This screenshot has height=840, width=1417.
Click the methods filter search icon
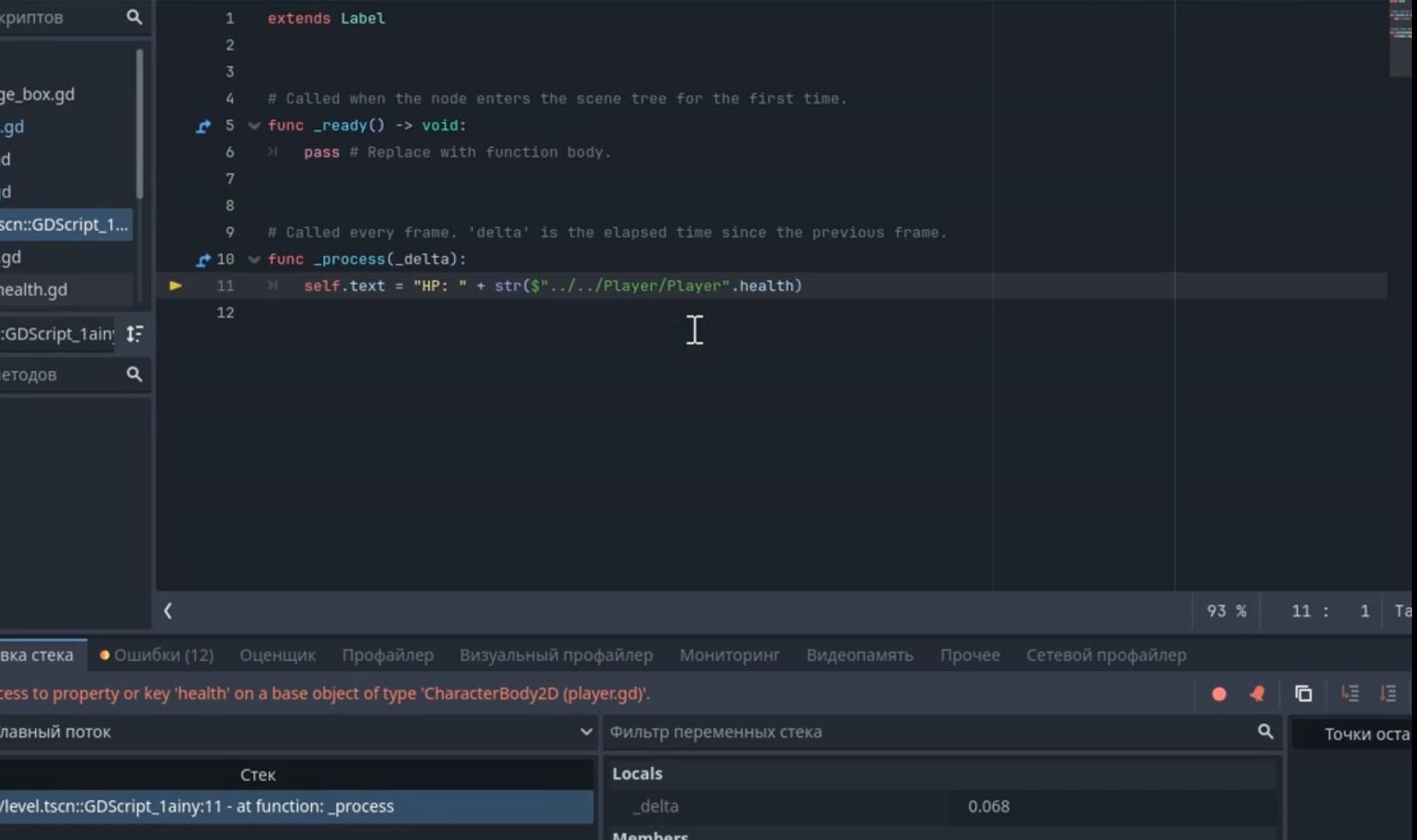pyautogui.click(x=134, y=374)
